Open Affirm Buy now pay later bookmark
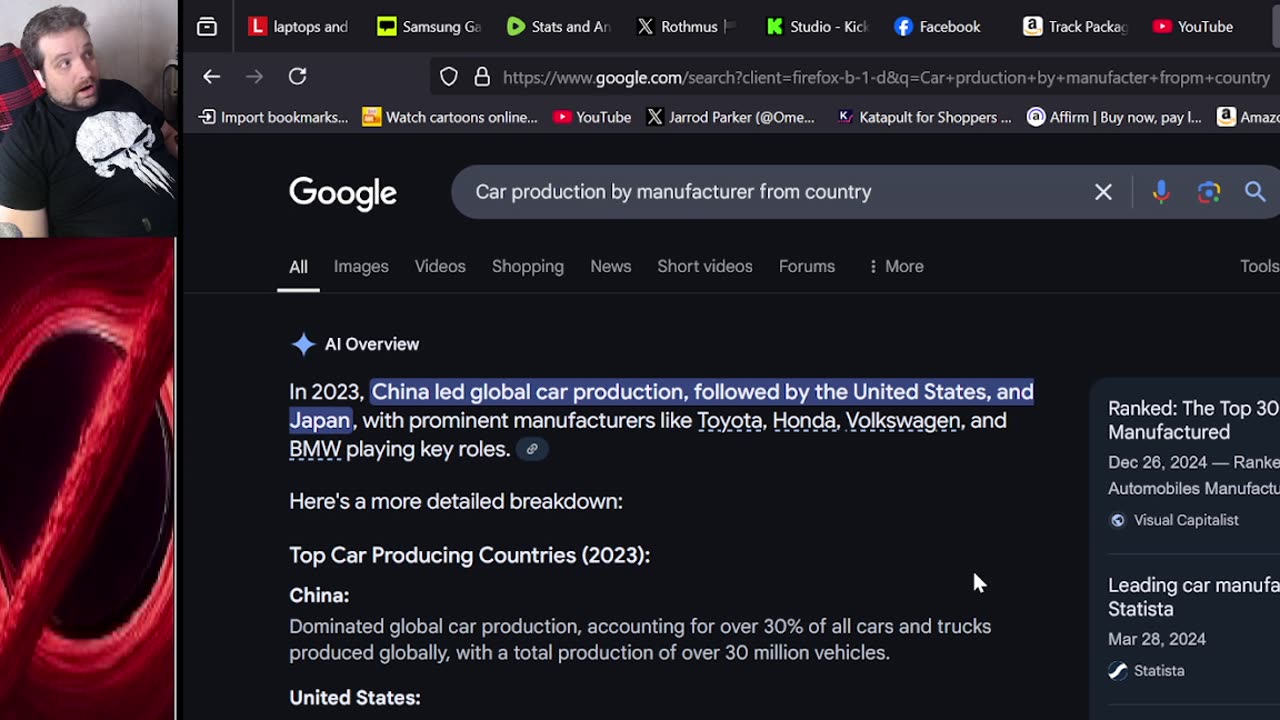1280x720 pixels. [x=1114, y=117]
